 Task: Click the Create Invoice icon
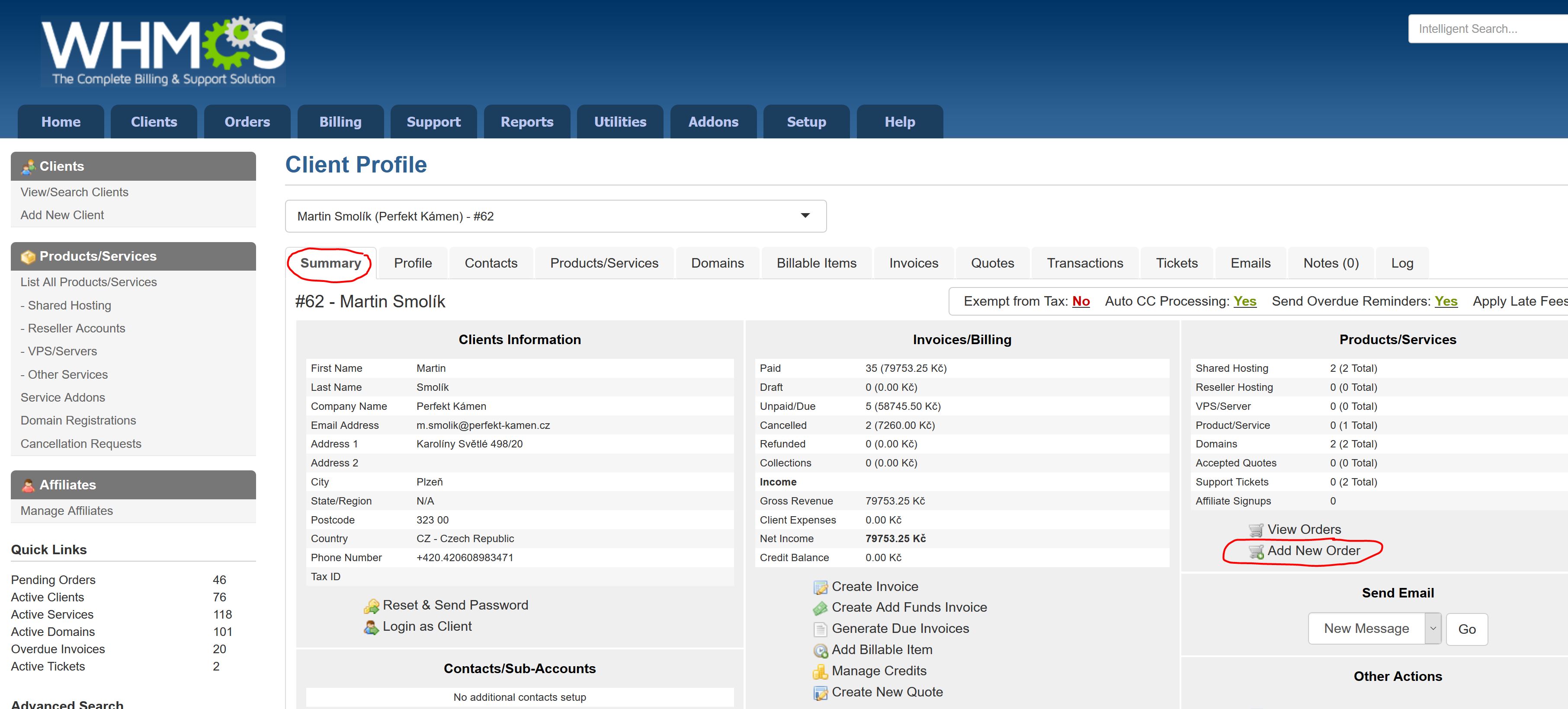point(820,587)
